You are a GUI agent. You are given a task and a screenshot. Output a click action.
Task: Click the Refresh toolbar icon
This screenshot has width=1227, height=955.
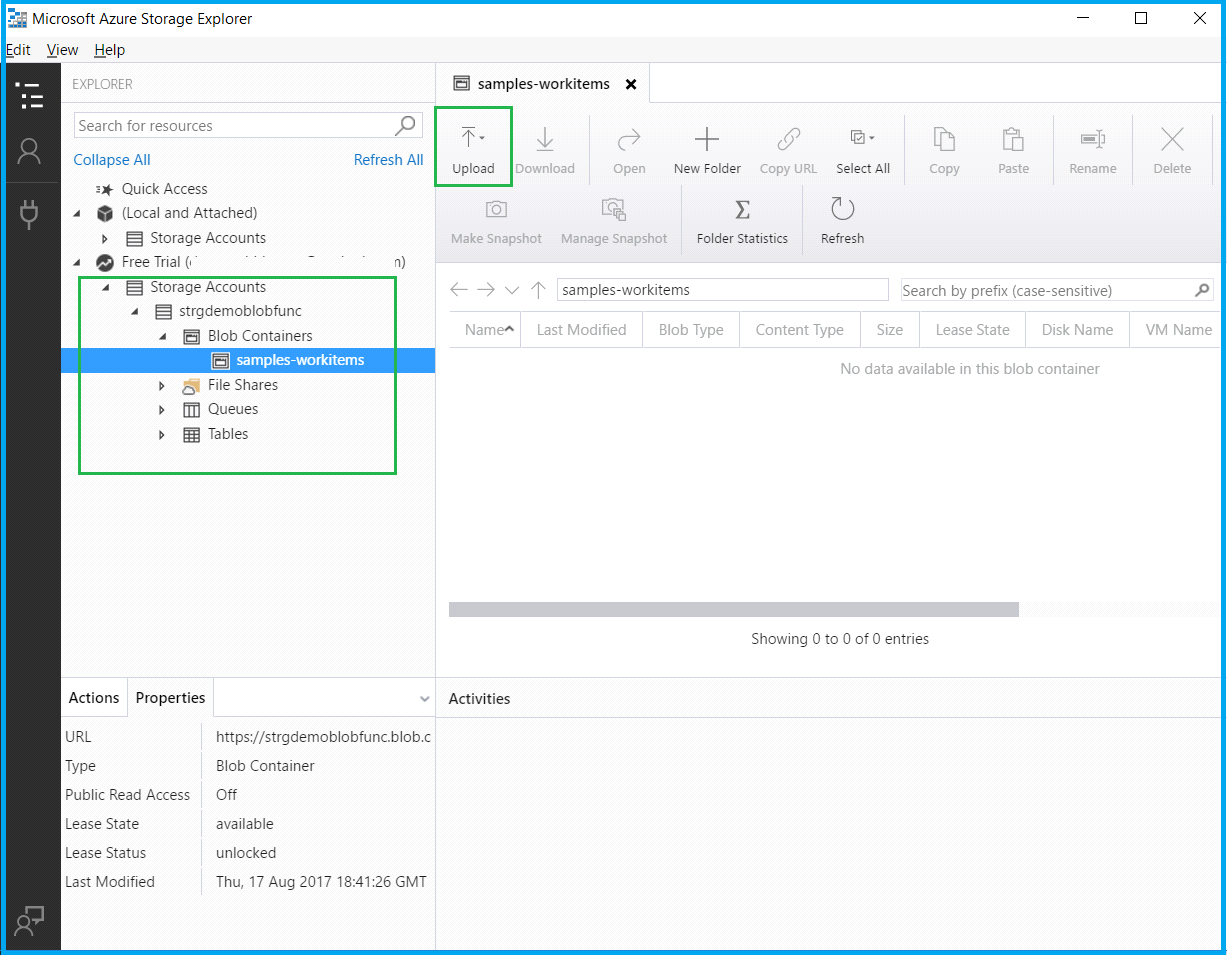[842, 209]
